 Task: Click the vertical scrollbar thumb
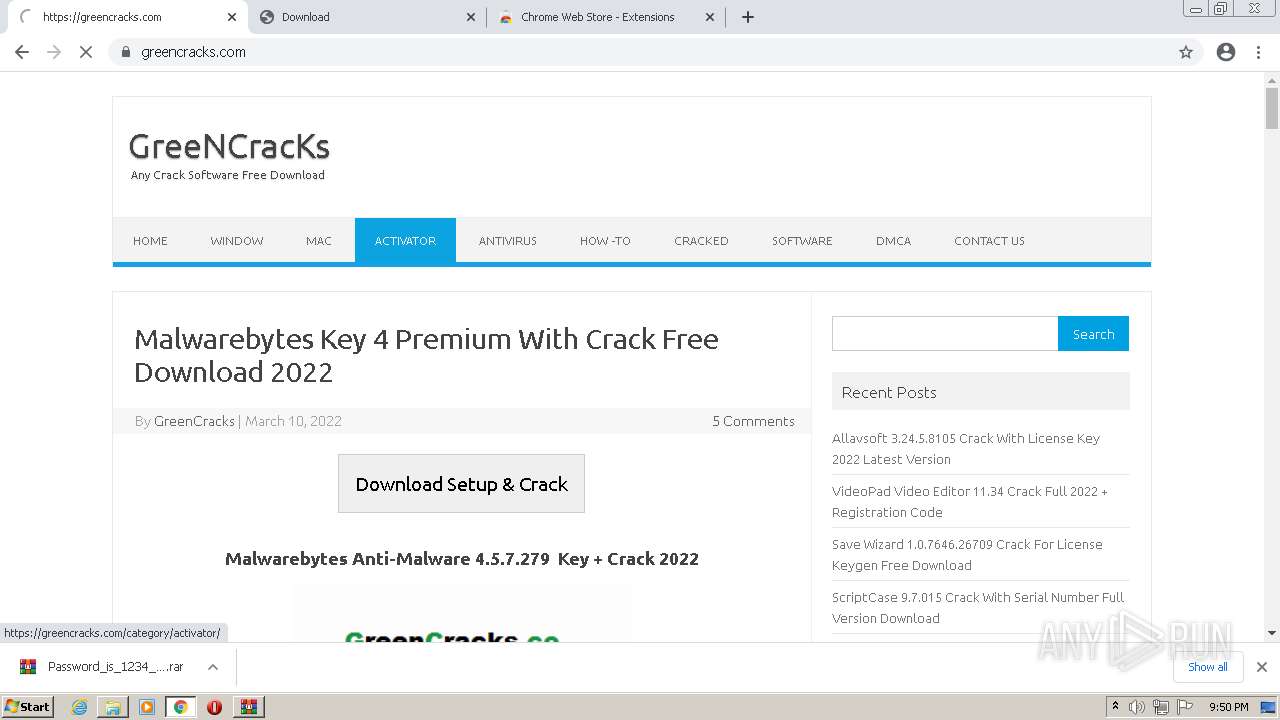(x=1272, y=108)
